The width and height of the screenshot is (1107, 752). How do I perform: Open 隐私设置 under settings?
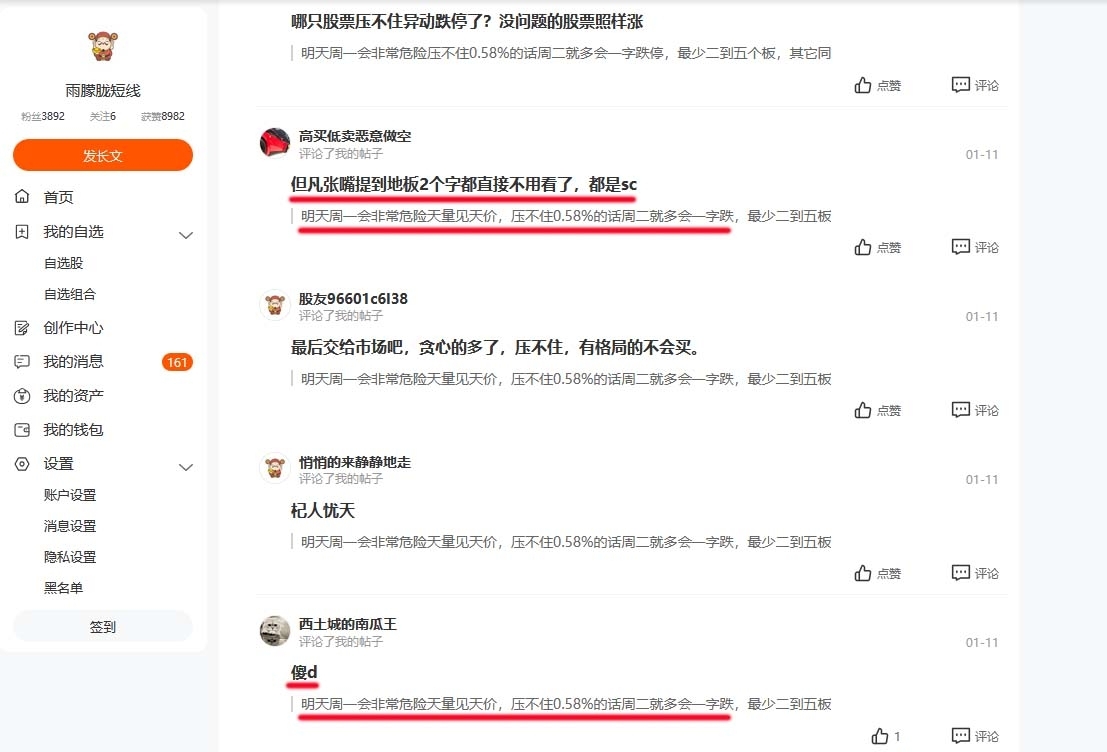point(70,556)
